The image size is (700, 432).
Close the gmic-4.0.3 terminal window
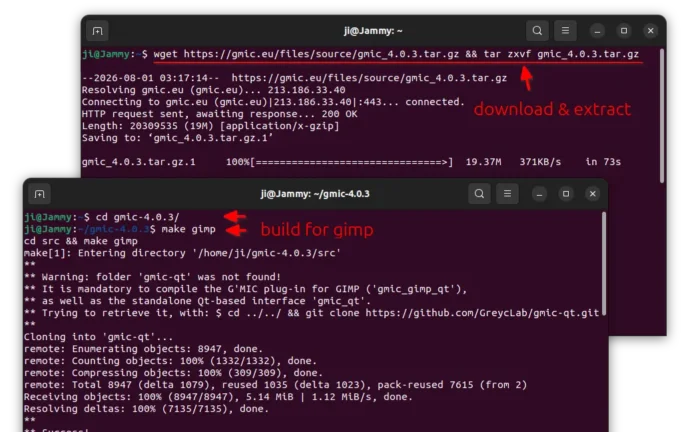(x=592, y=194)
